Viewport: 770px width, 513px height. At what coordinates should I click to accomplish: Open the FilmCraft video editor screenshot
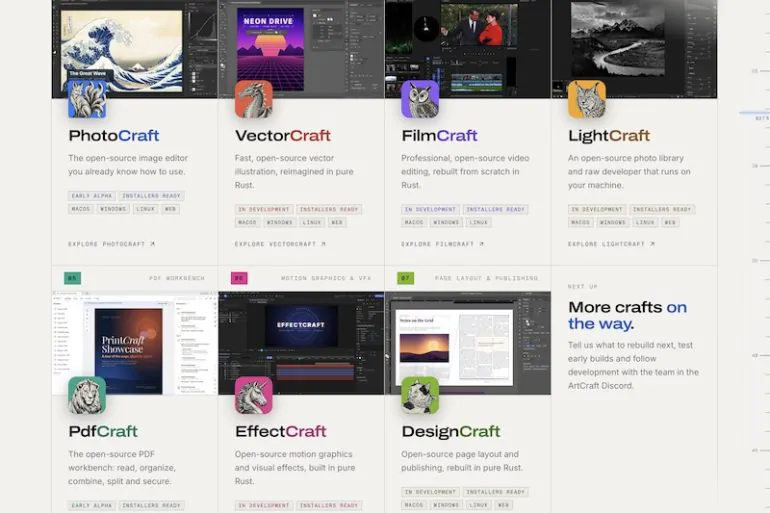click(468, 49)
